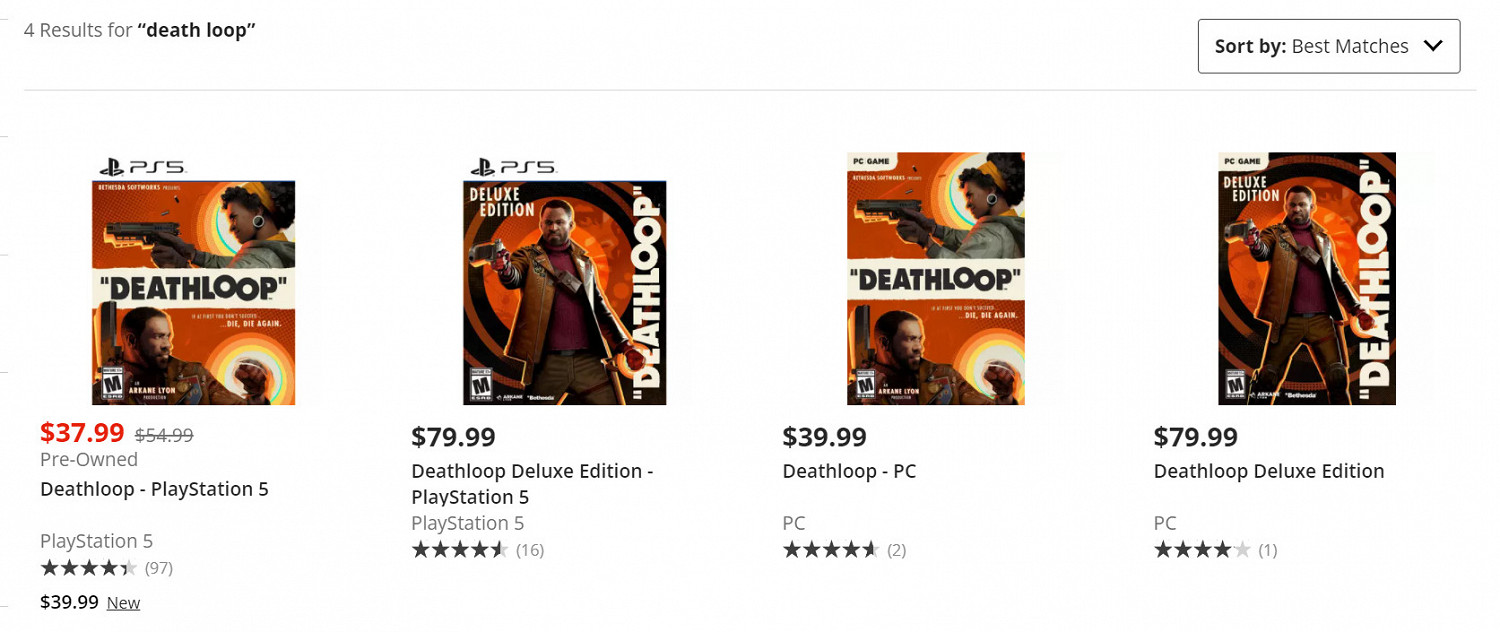The image size is (1500, 632).
Task: Click Deathloop Deluxe Edition - PlayStation 5 title
Action: tap(532, 484)
